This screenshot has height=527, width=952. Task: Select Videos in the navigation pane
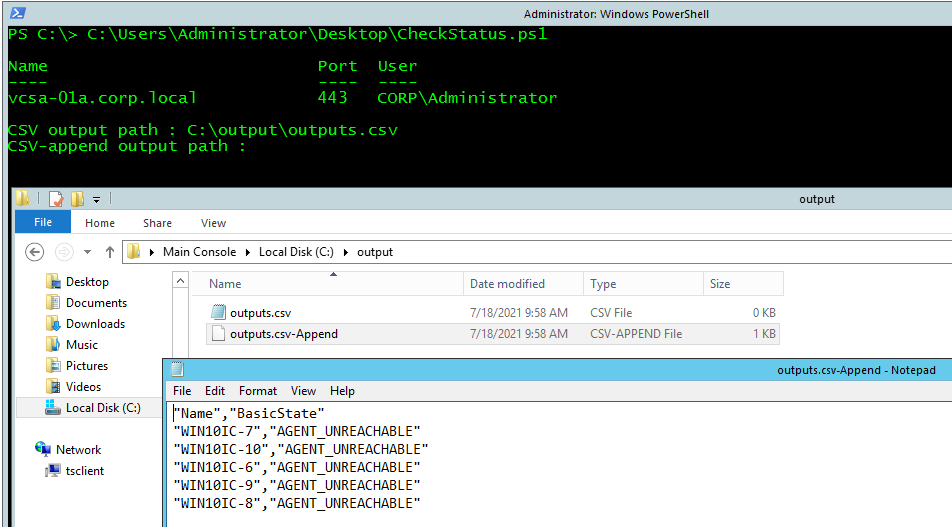(83, 387)
